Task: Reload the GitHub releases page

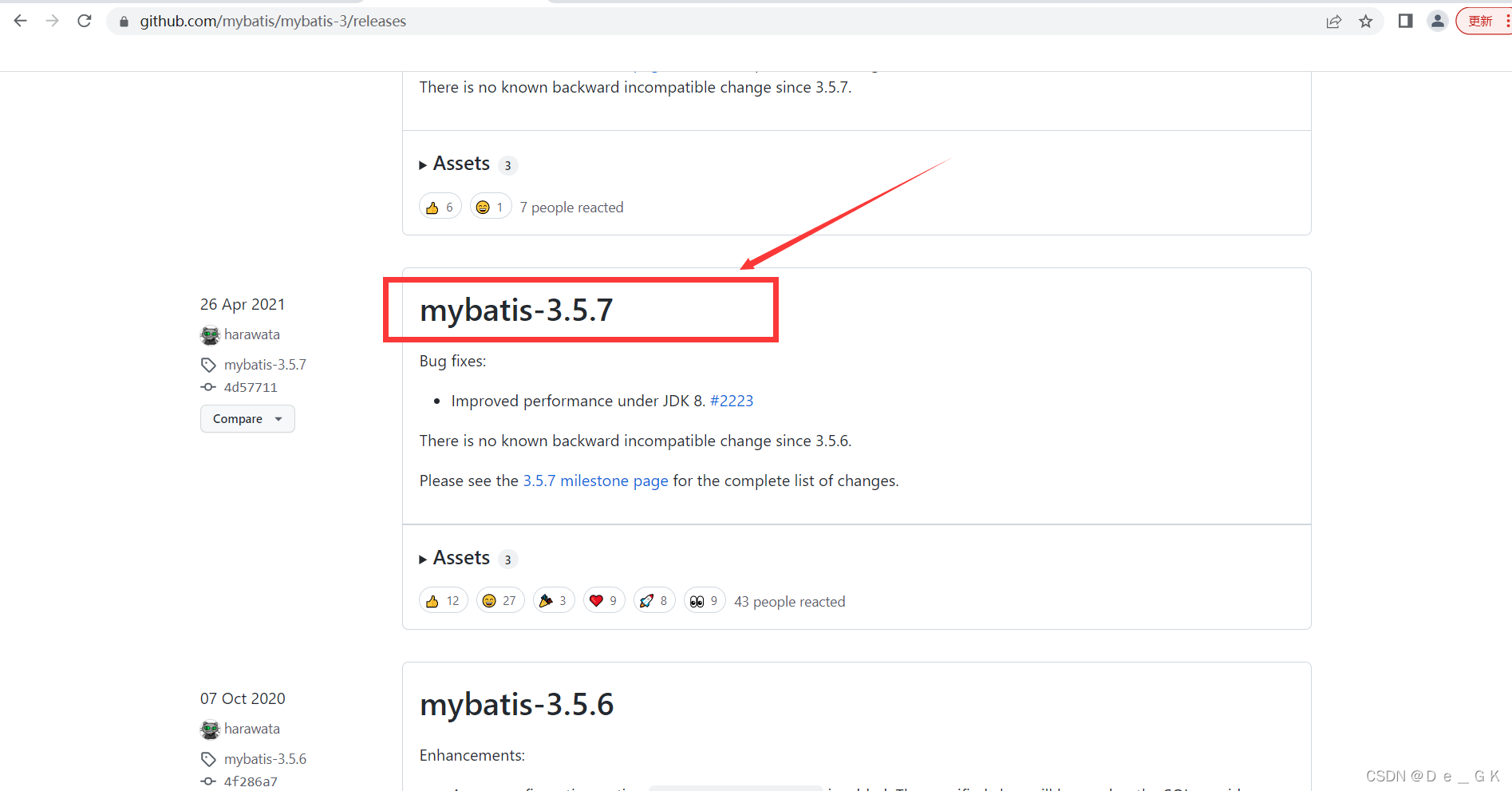Action: [85, 21]
